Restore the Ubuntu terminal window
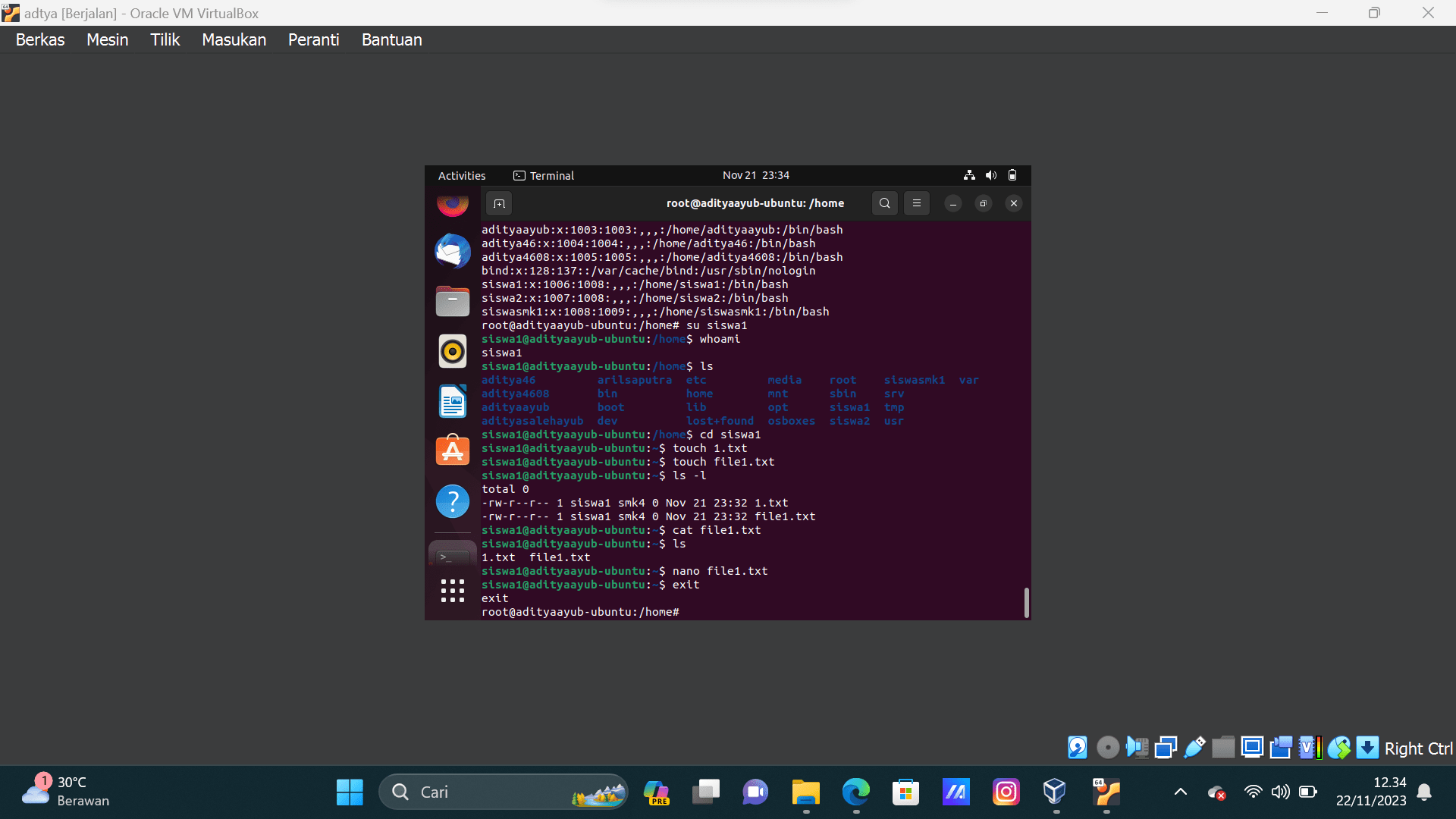The width and height of the screenshot is (1456, 819). [x=983, y=203]
